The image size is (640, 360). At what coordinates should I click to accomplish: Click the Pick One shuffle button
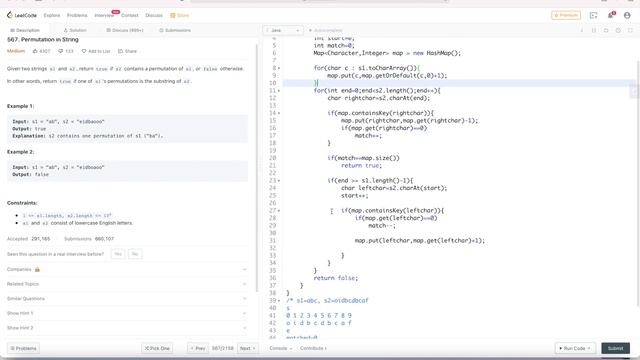(157, 348)
